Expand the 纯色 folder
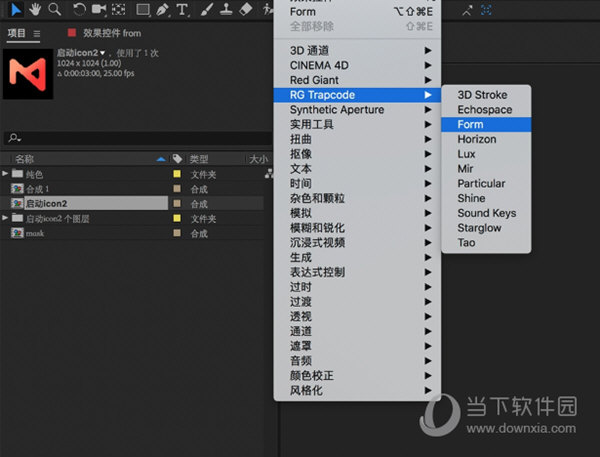The width and height of the screenshot is (600, 457). click(5, 174)
